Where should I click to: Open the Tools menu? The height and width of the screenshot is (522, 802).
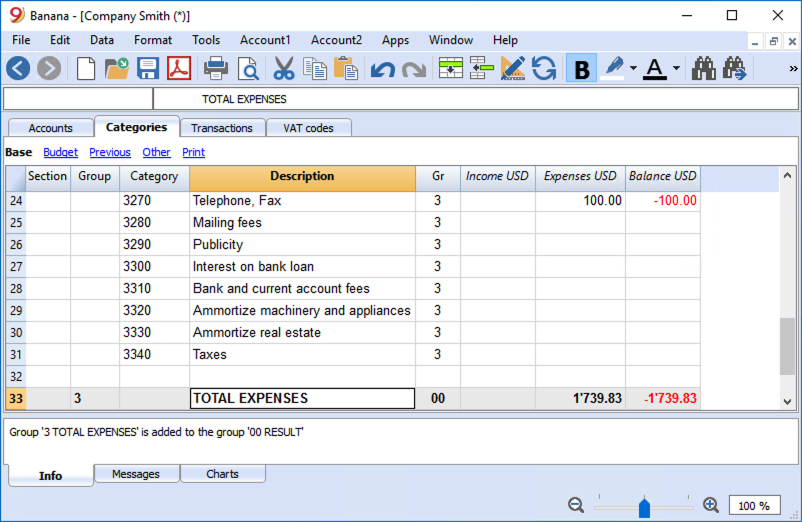[x=206, y=40]
